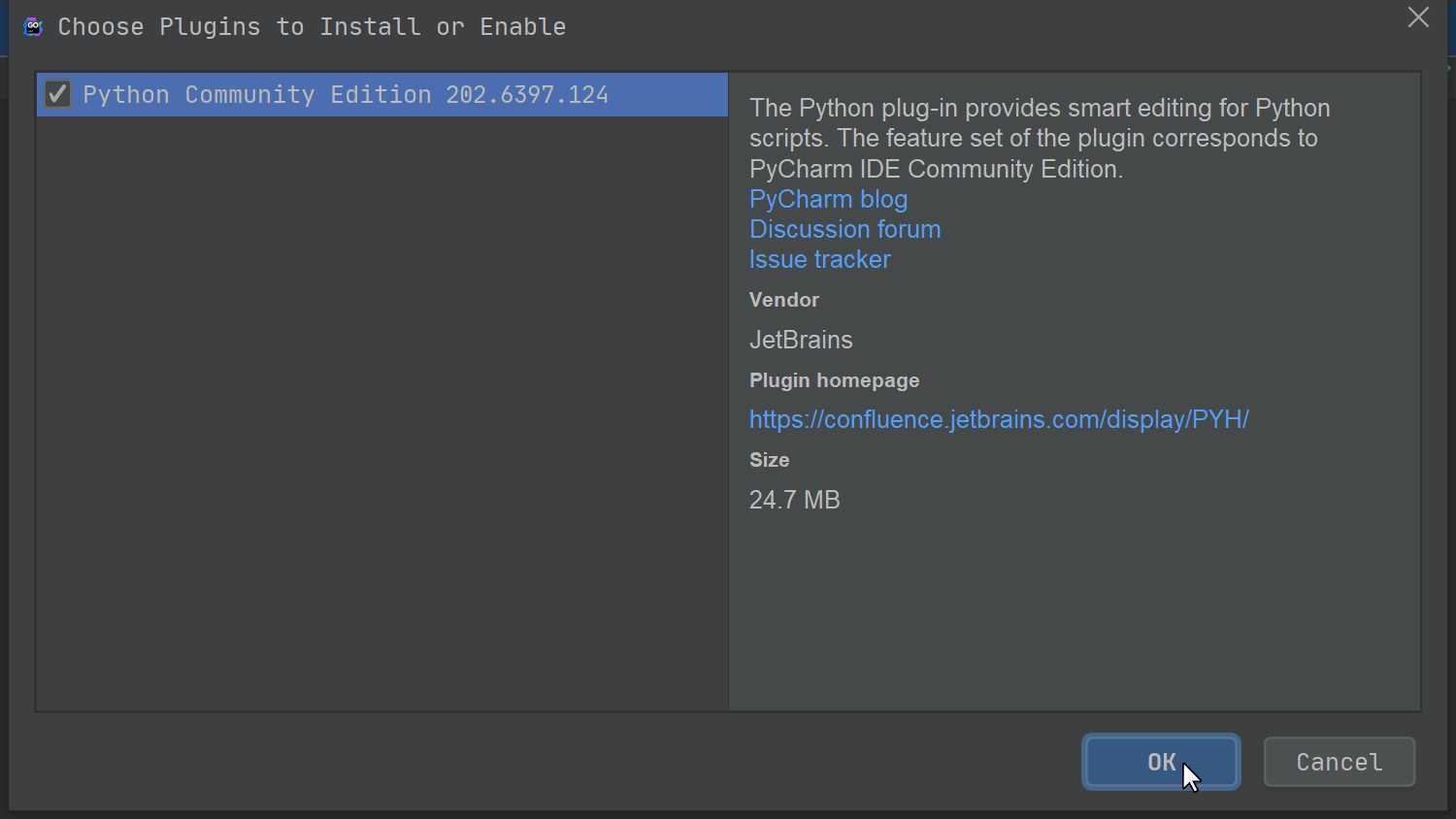Click the Vendor heading
The image size is (1456, 819).
784,300
